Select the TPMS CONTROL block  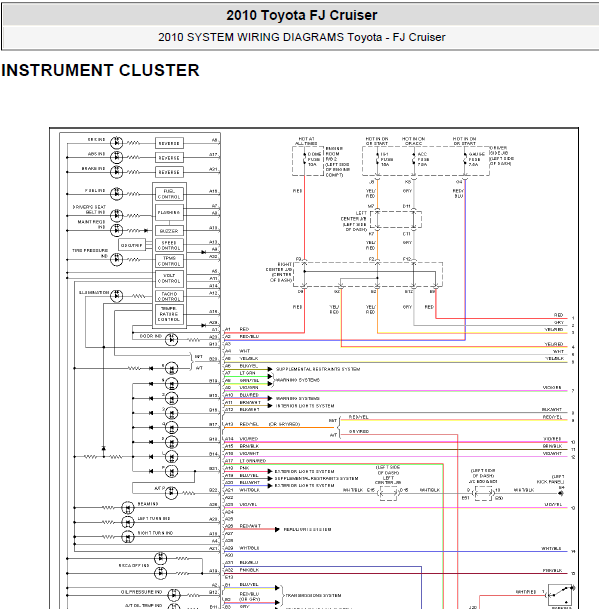169,261
